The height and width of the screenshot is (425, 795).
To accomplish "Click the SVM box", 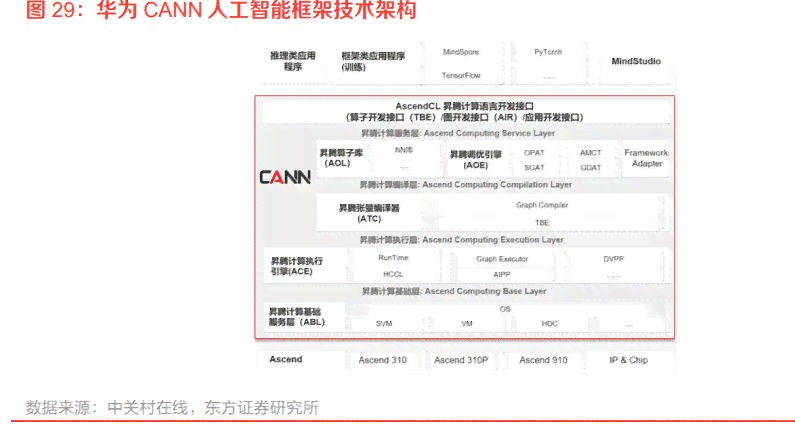I will click(x=384, y=324).
